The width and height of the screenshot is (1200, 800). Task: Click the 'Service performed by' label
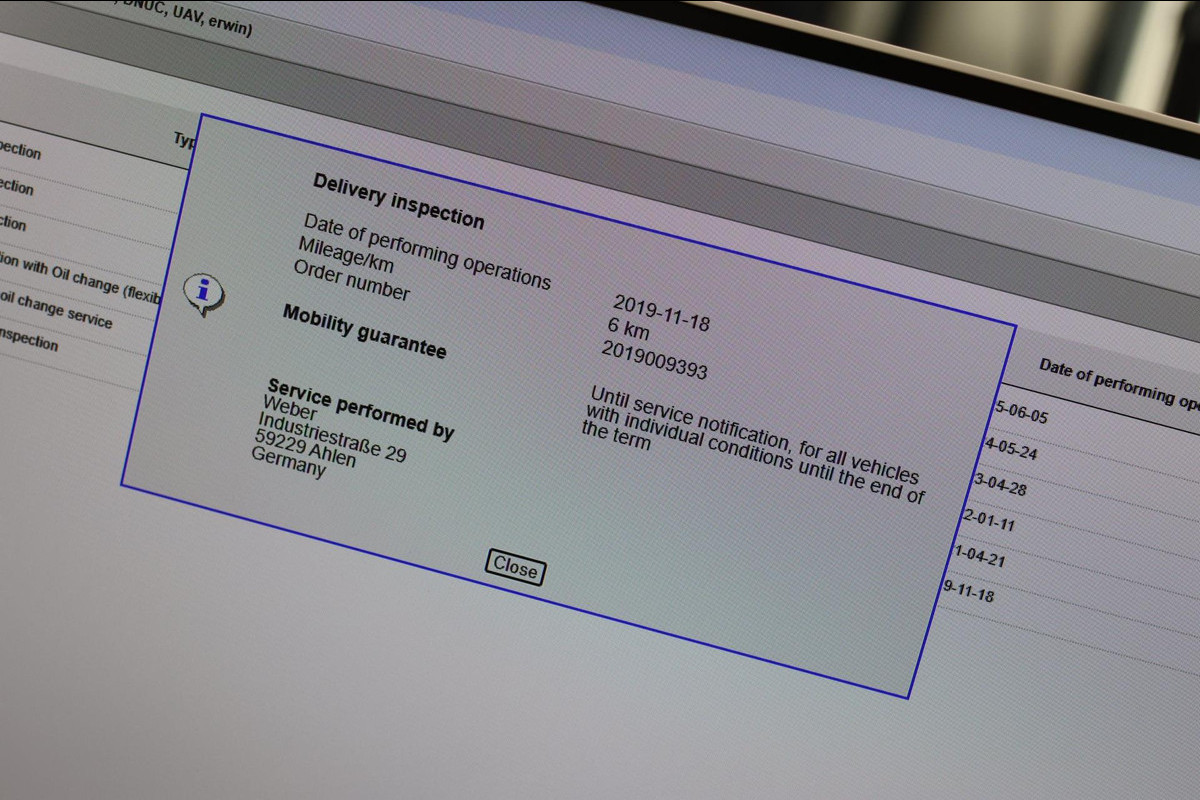[x=360, y=409]
